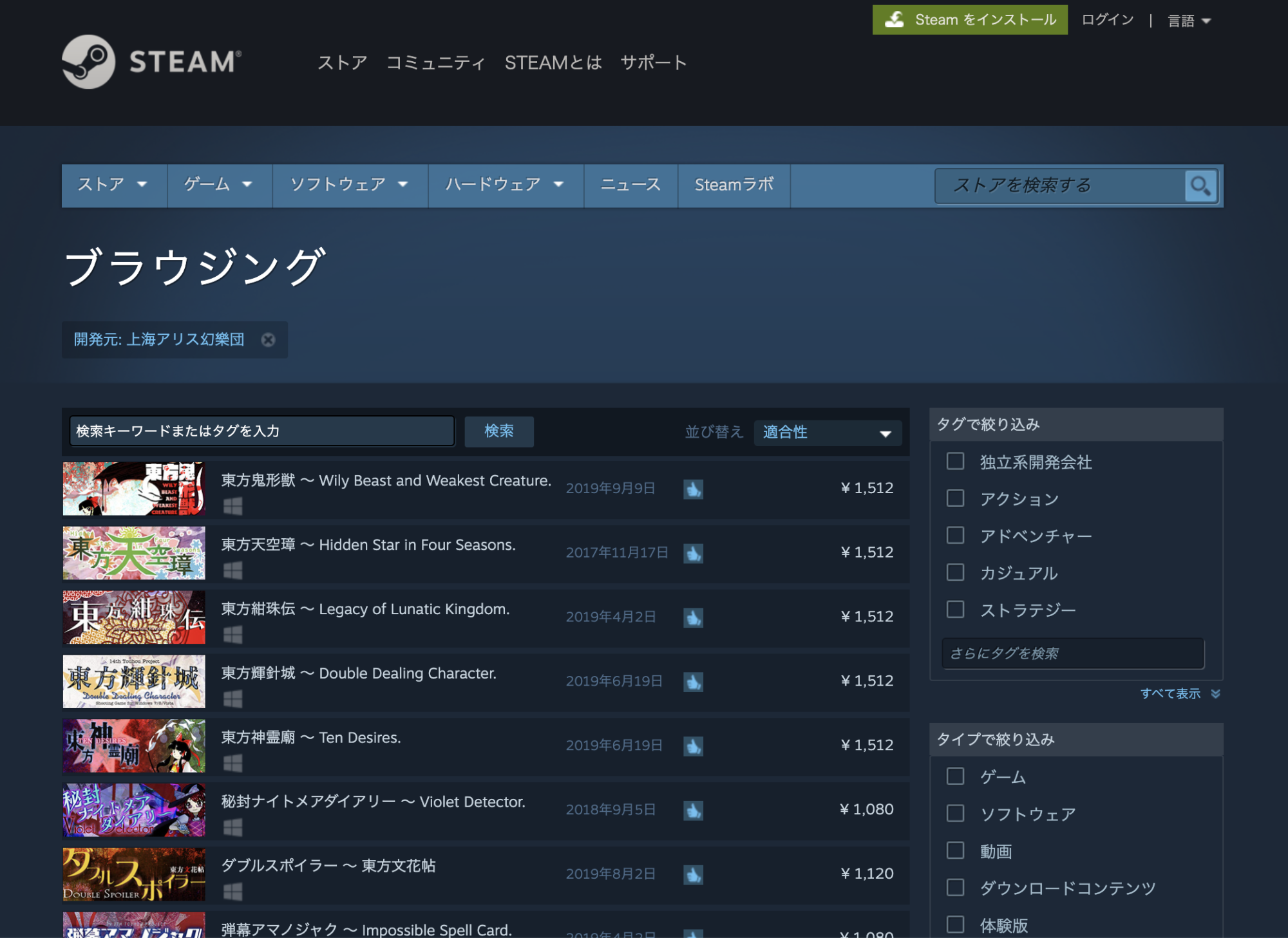Click the 東方紺珠伝 game thumbnail

pyautogui.click(x=134, y=618)
